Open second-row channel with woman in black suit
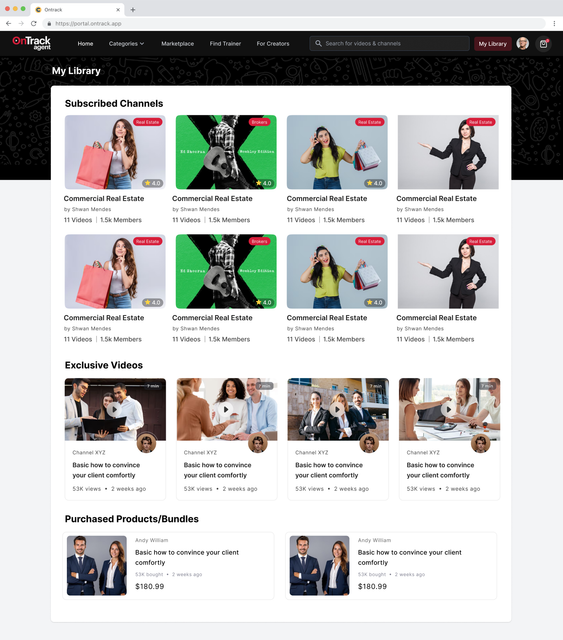This screenshot has width=563, height=640. click(x=448, y=271)
